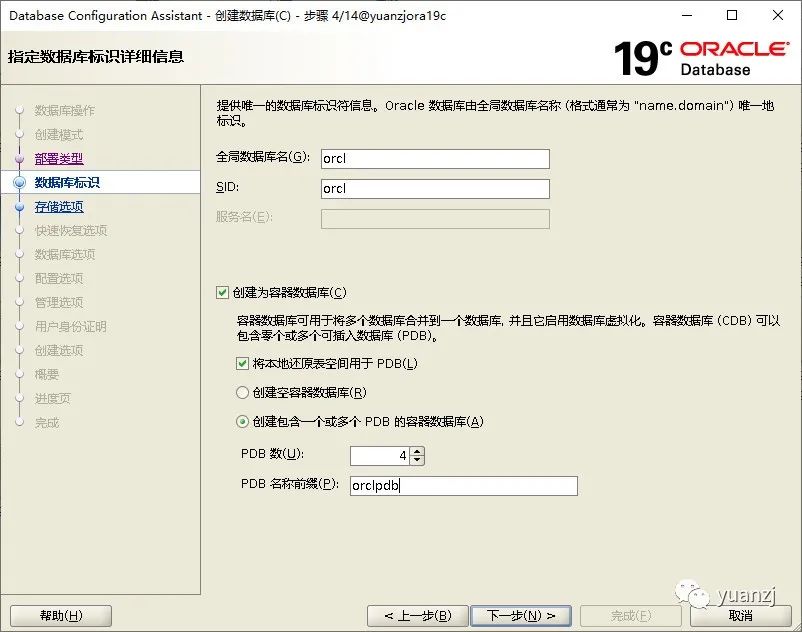Click the step bullet beside 存储选项
This screenshot has width=802, height=632.
point(19,207)
